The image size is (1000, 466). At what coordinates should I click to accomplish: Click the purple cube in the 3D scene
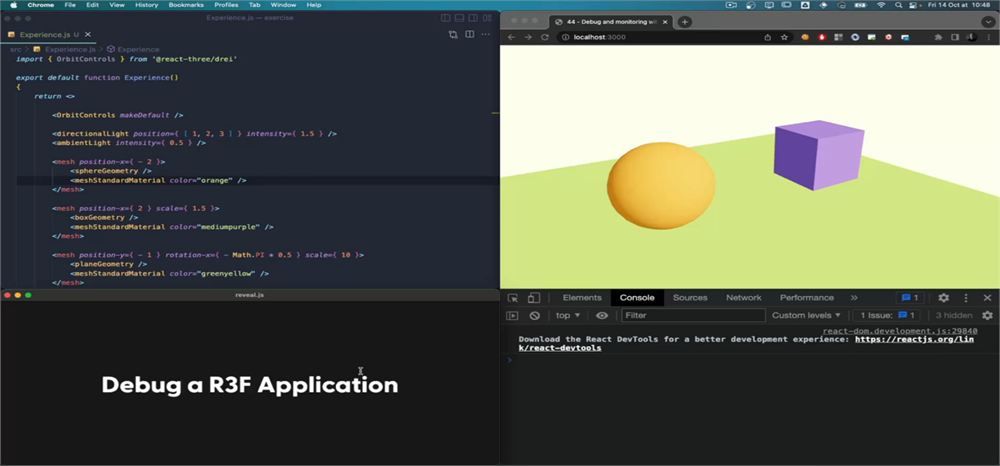(x=818, y=155)
